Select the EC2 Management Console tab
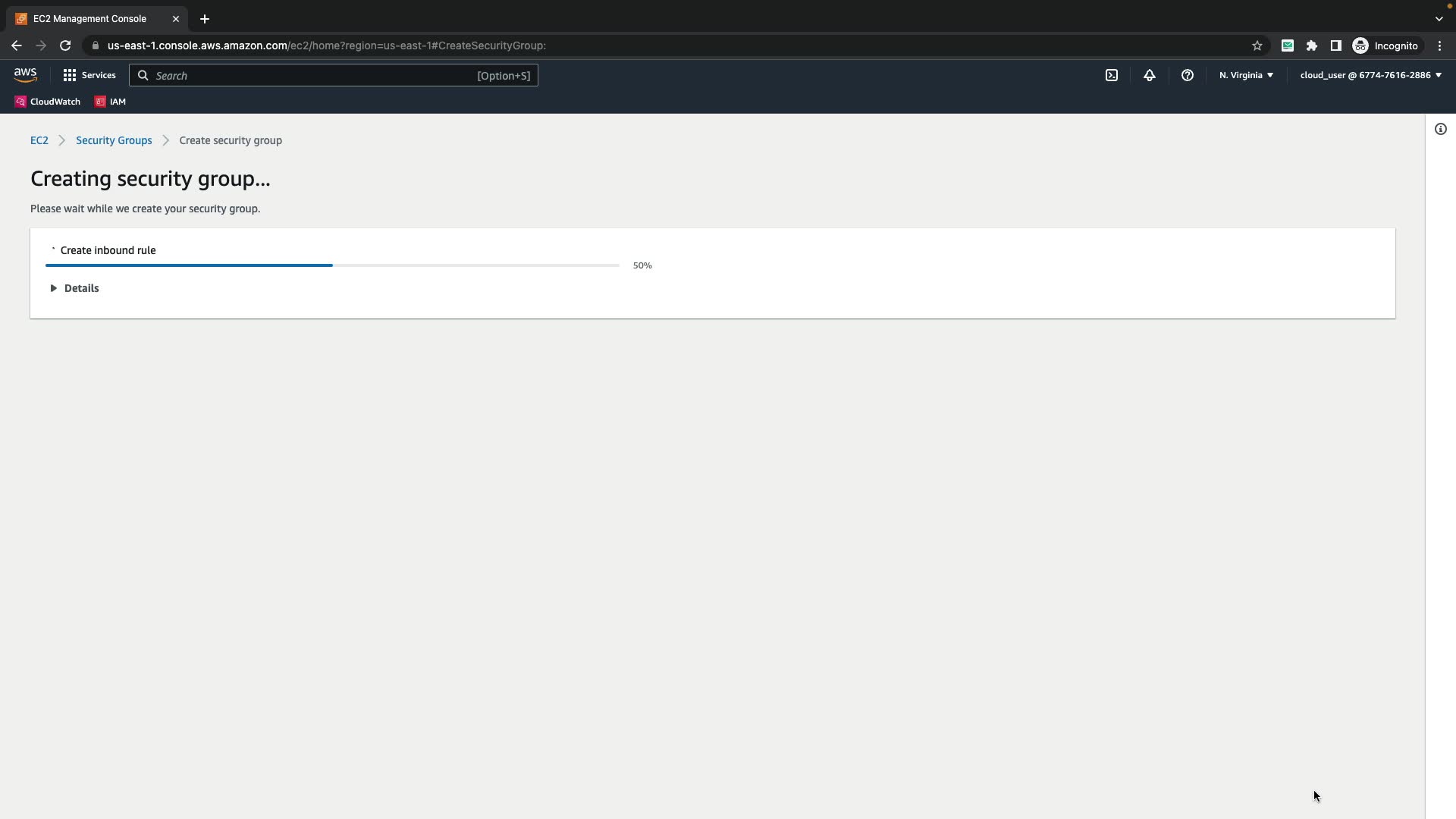The image size is (1456, 819). (x=89, y=18)
